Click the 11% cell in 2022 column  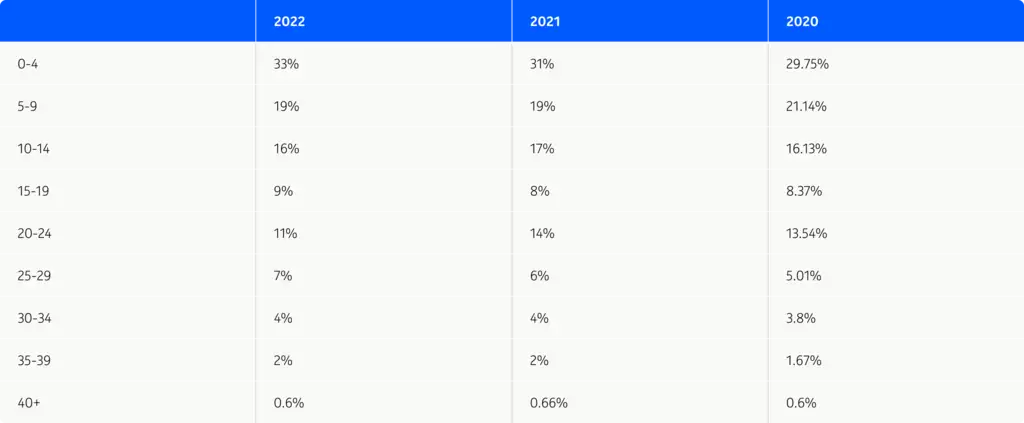(285, 234)
